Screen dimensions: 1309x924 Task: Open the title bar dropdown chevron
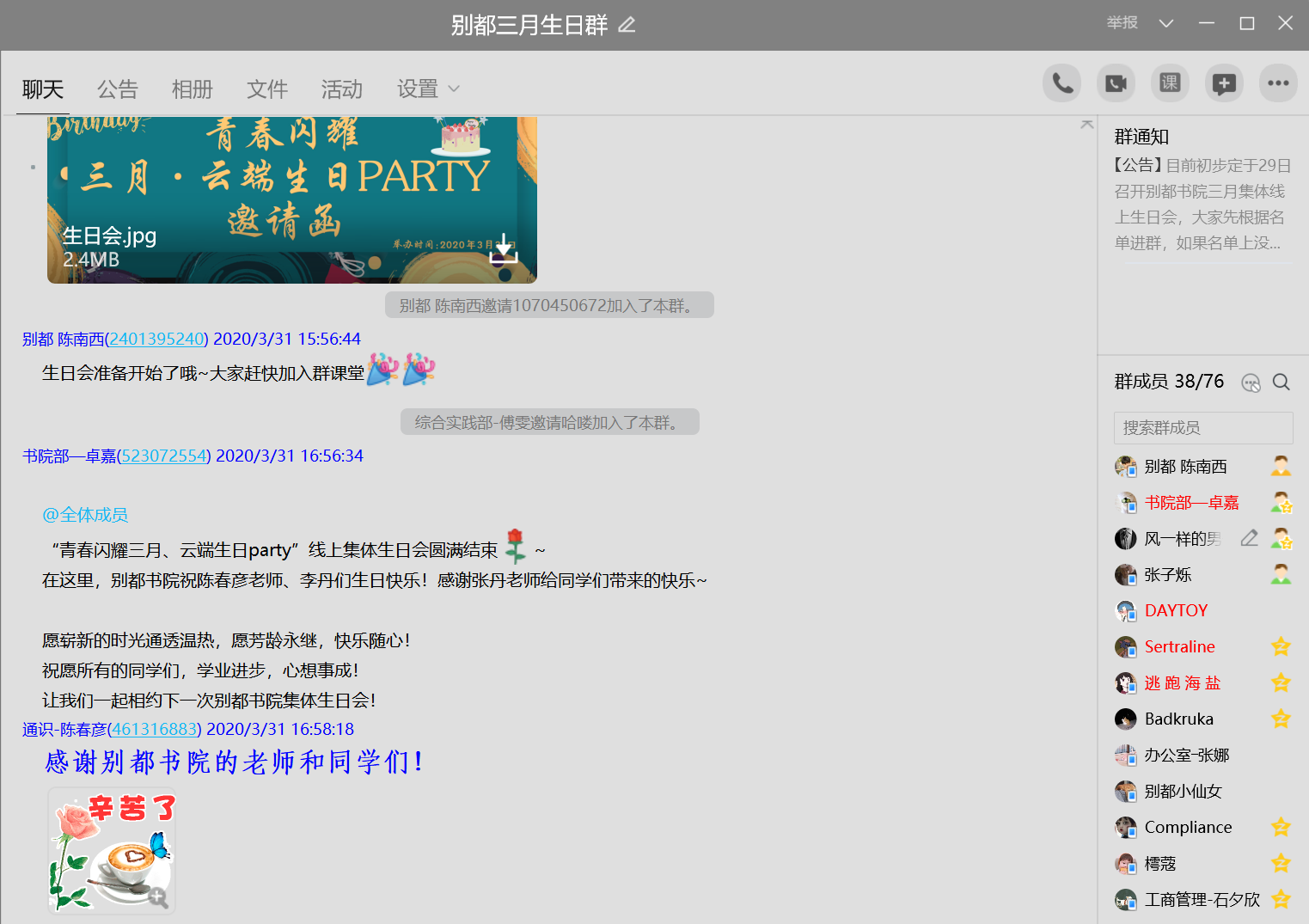1165,23
